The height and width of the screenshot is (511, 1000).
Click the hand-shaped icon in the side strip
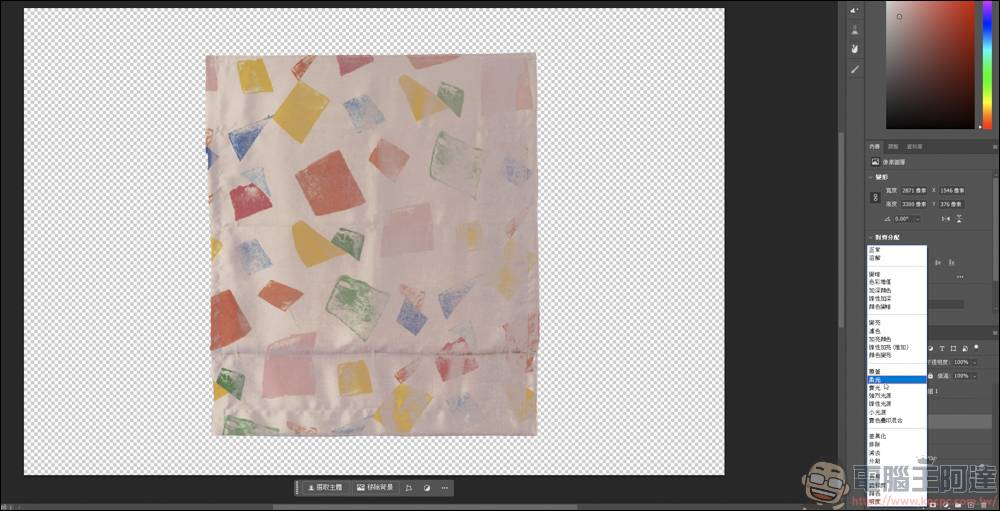pos(855,48)
